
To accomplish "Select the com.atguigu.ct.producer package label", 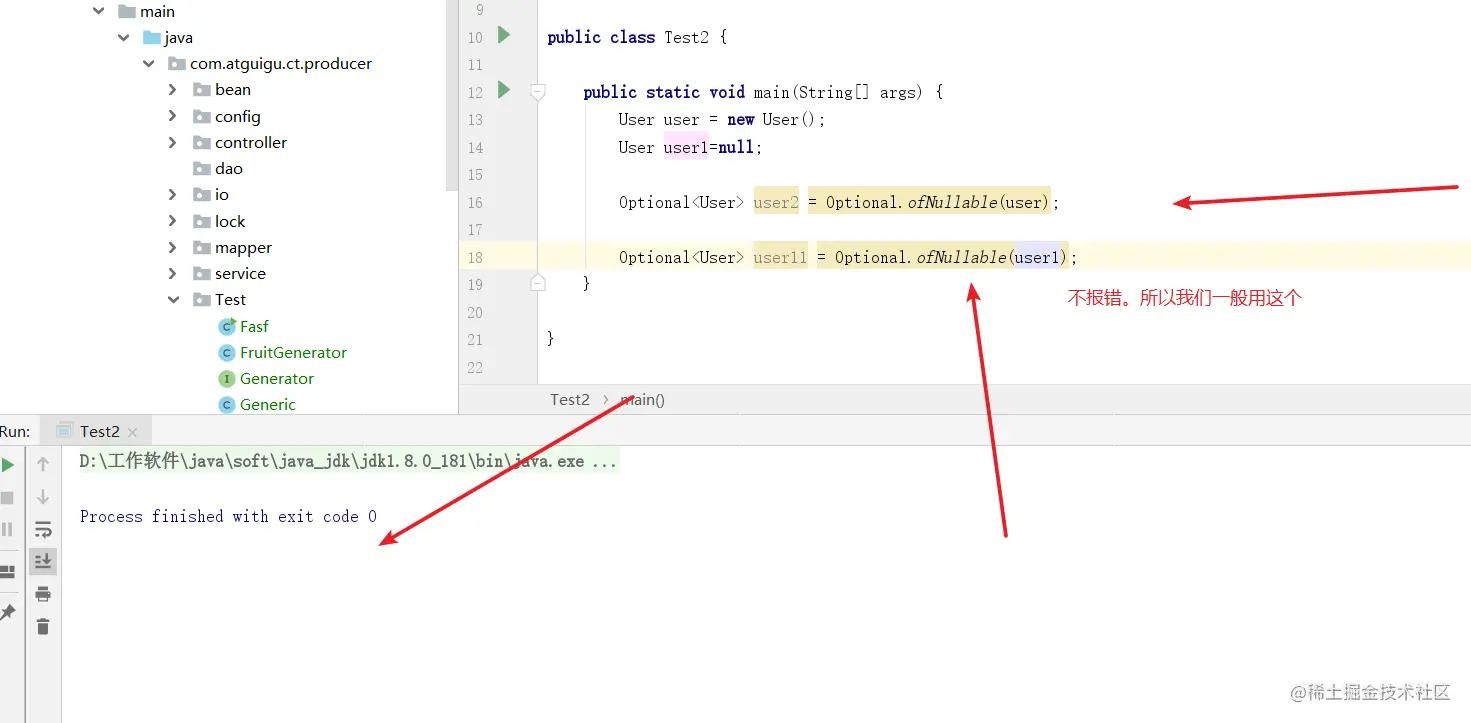I will [x=281, y=63].
